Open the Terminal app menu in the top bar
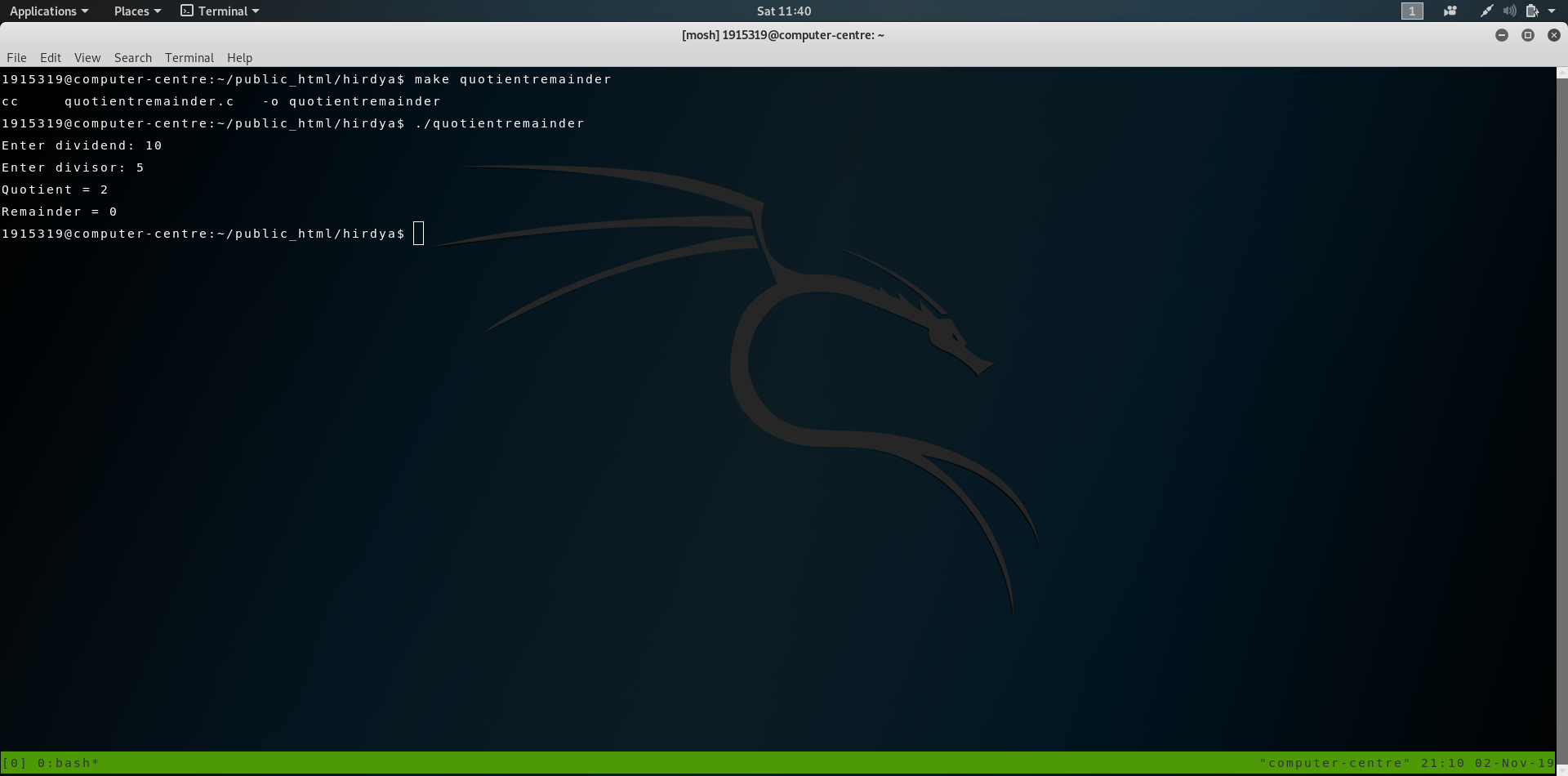 [x=220, y=11]
